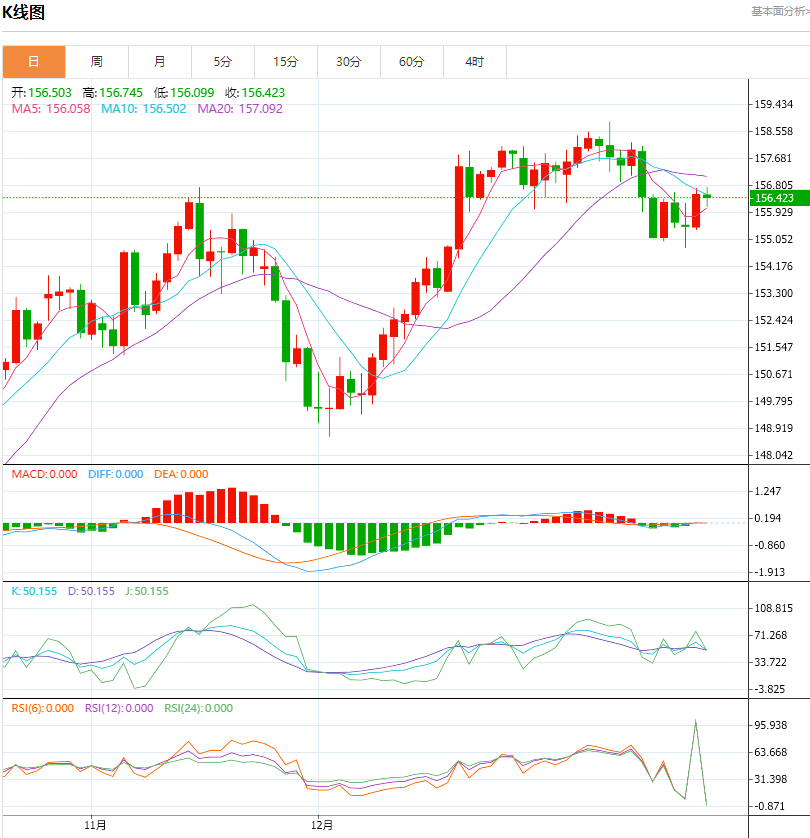Open the 基本面分析 link
This screenshot has width=810, height=838.
coord(779,12)
